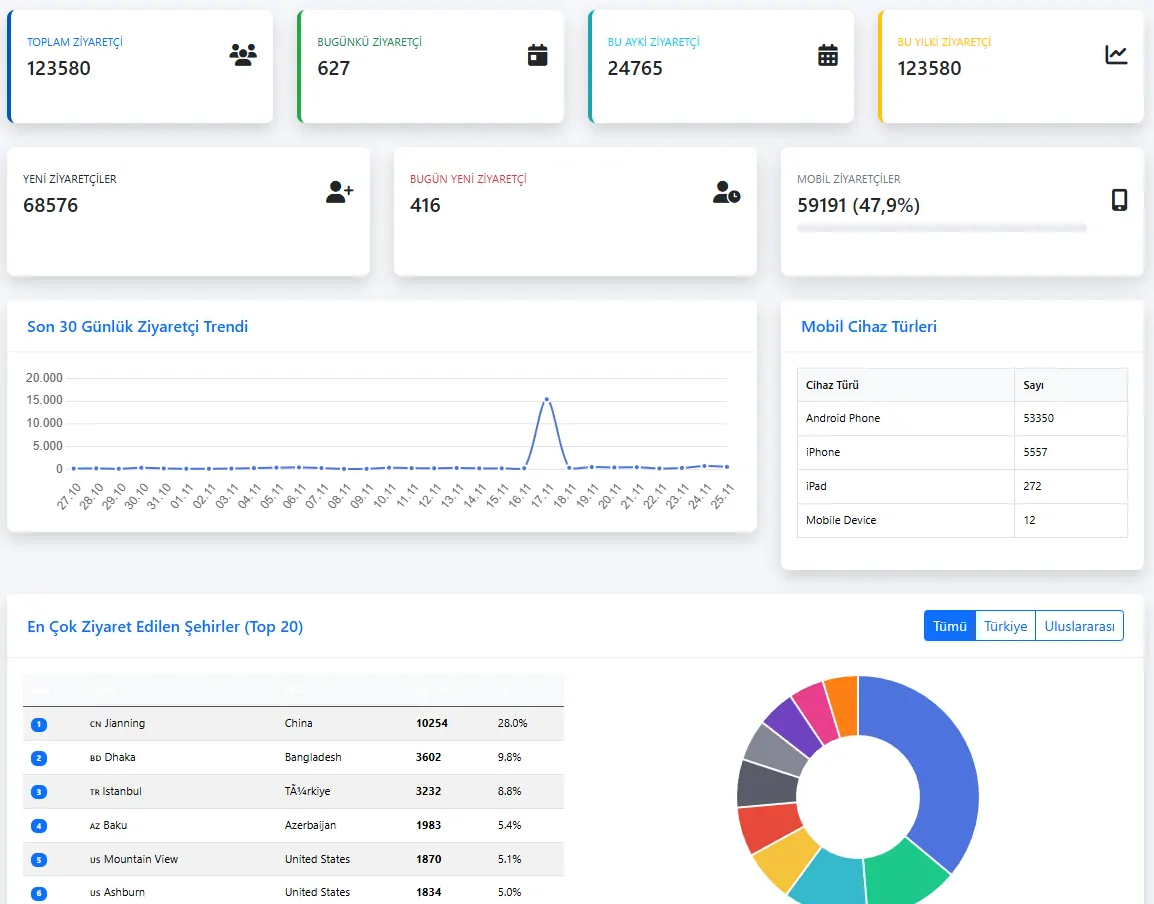The width and height of the screenshot is (1154, 904).
Task: Click the Son 30 Günlük Ziyaretçi Trendi heading
Action: pyautogui.click(x=137, y=326)
